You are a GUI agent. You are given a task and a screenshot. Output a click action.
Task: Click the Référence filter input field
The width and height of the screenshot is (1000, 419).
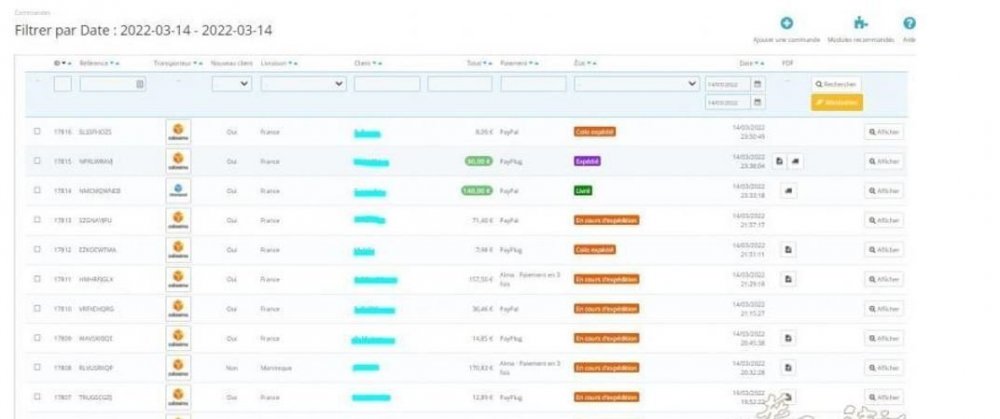[113, 84]
